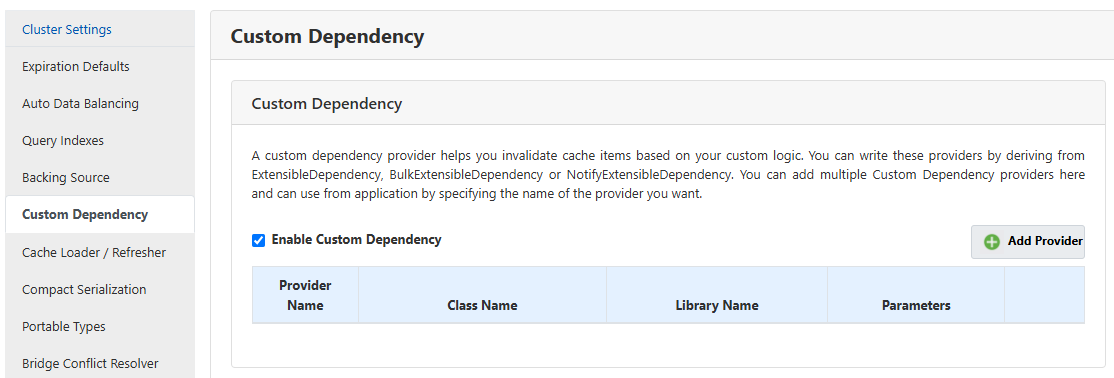The height and width of the screenshot is (378, 1114).
Task: Click the Class Name column header
Action: (x=482, y=306)
